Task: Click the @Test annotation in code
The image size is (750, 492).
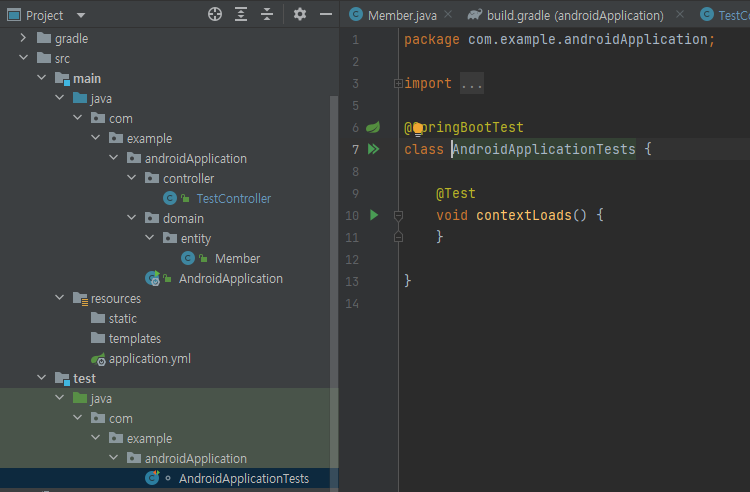Action: 456,193
